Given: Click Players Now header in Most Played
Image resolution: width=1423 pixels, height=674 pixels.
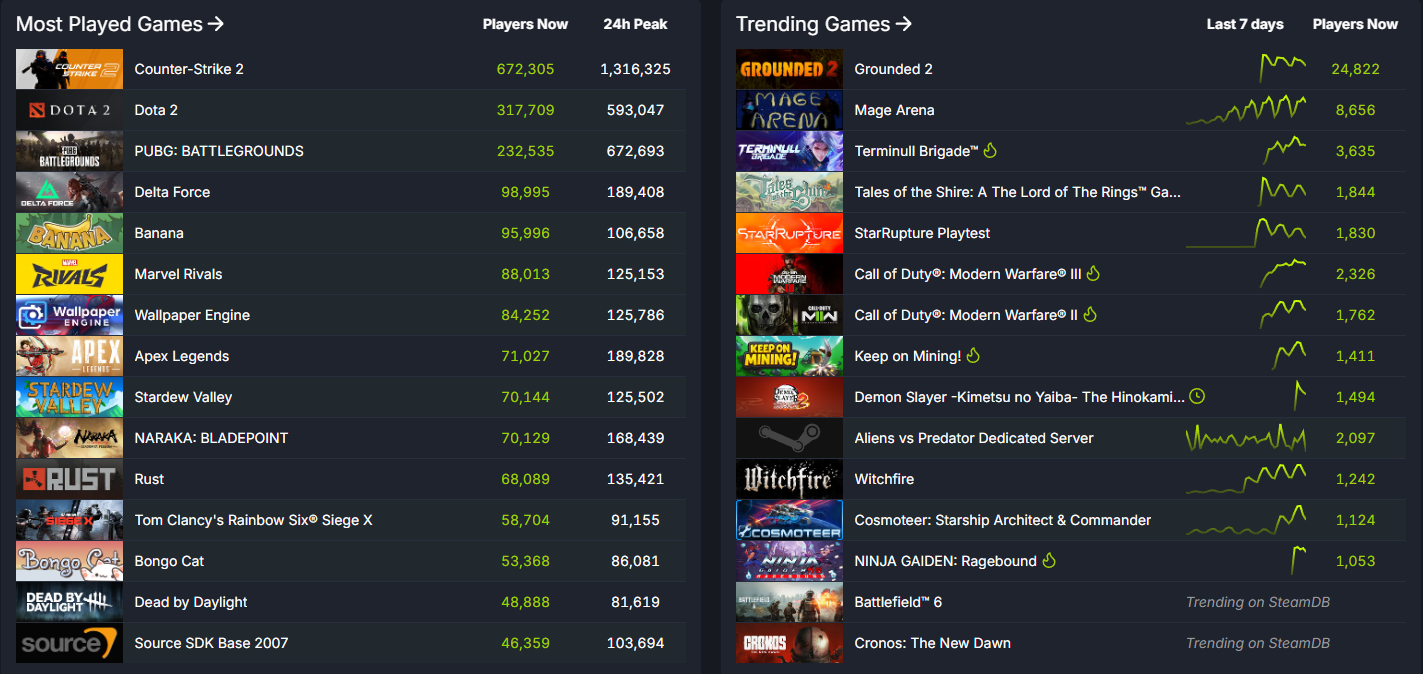Looking at the screenshot, I should click(x=525, y=24).
